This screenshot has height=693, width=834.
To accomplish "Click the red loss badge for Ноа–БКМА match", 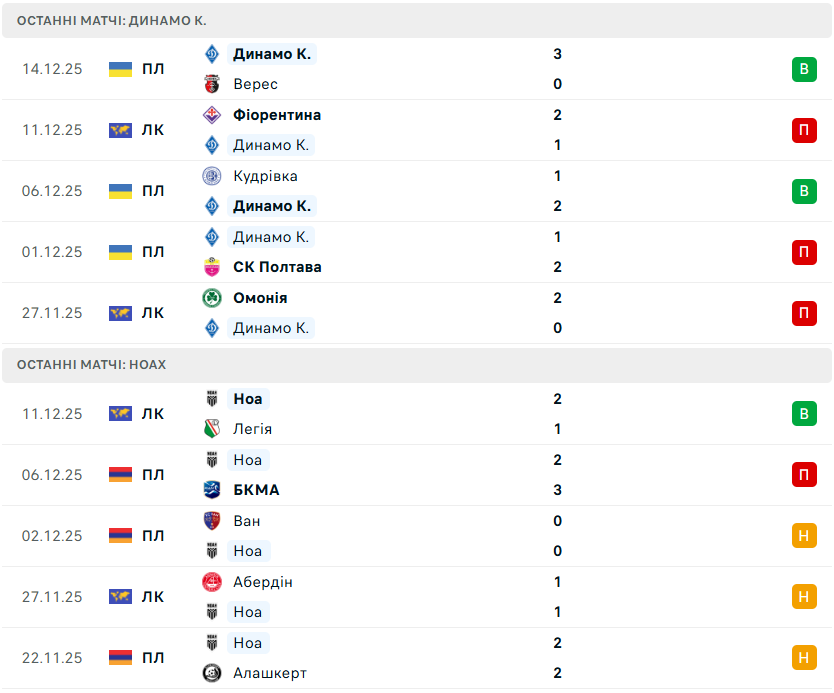I will click(x=804, y=475).
